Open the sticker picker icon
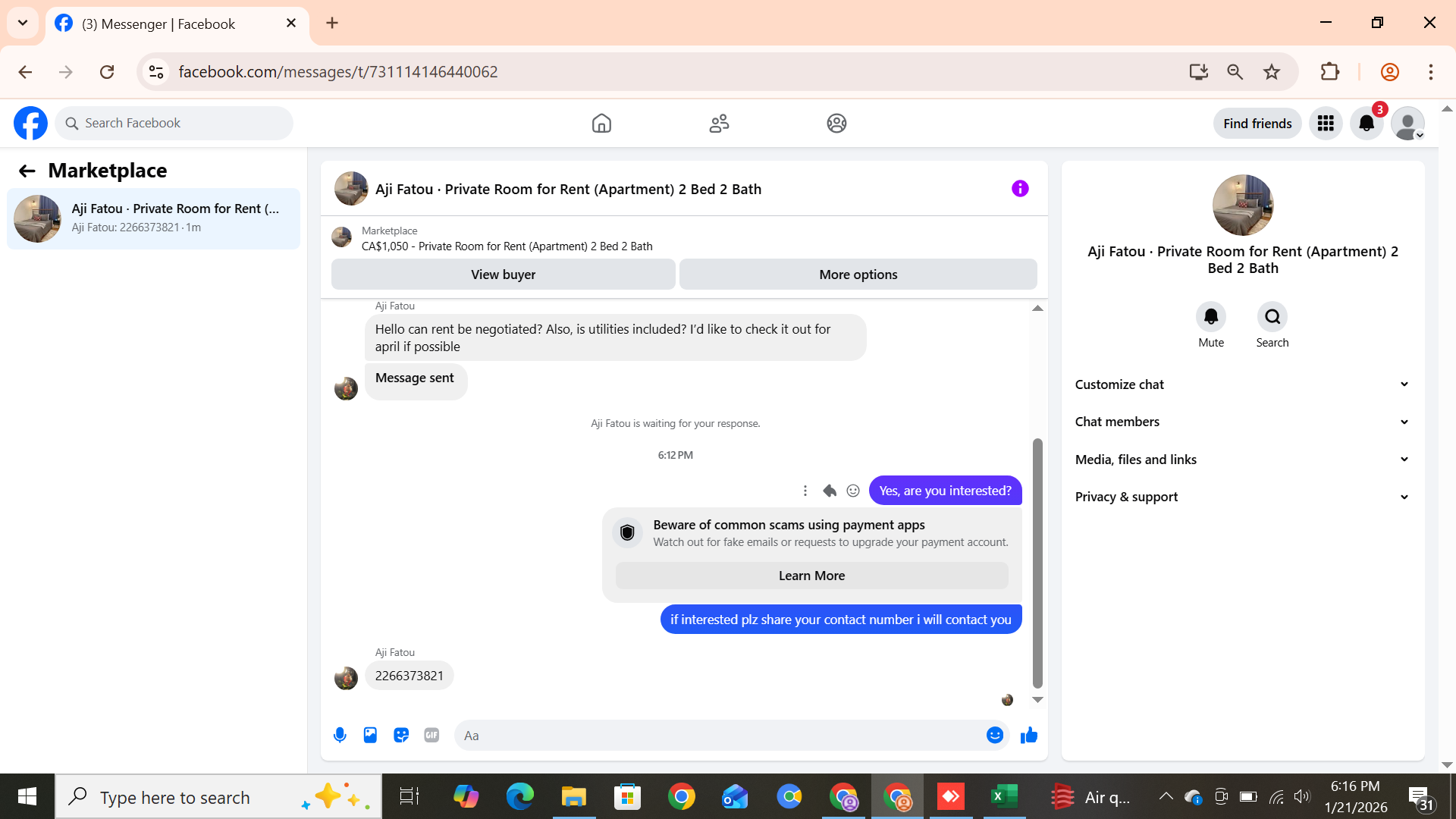The image size is (1456, 819). [x=401, y=735]
